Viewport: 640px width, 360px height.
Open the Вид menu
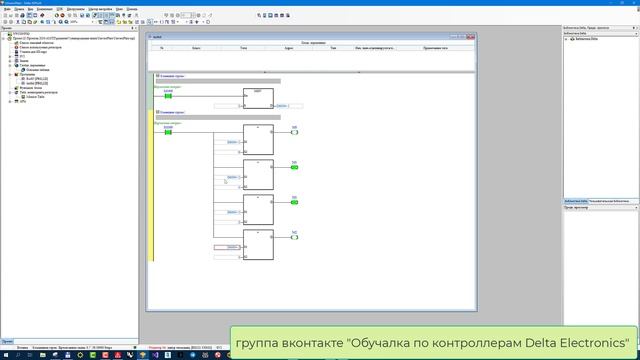pyautogui.click(x=30, y=9)
